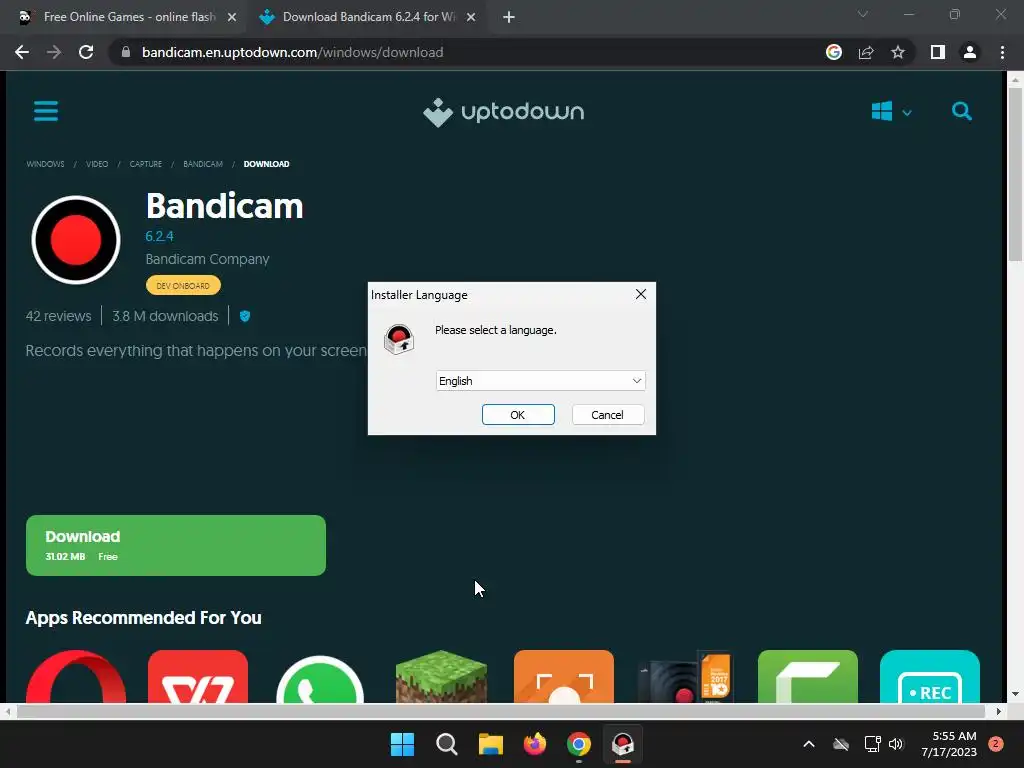This screenshot has width=1024, height=768.
Task: Open a new browser tab
Action: (509, 18)
